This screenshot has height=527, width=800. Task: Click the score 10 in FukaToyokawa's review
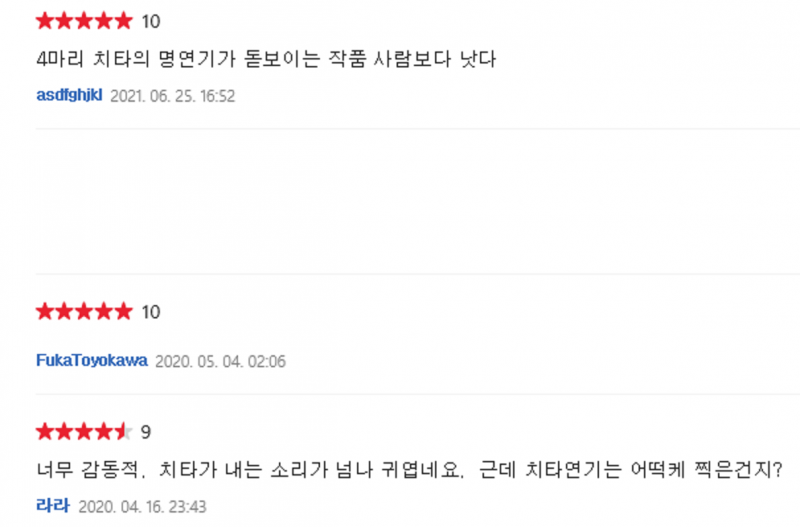tap(151, 312)
